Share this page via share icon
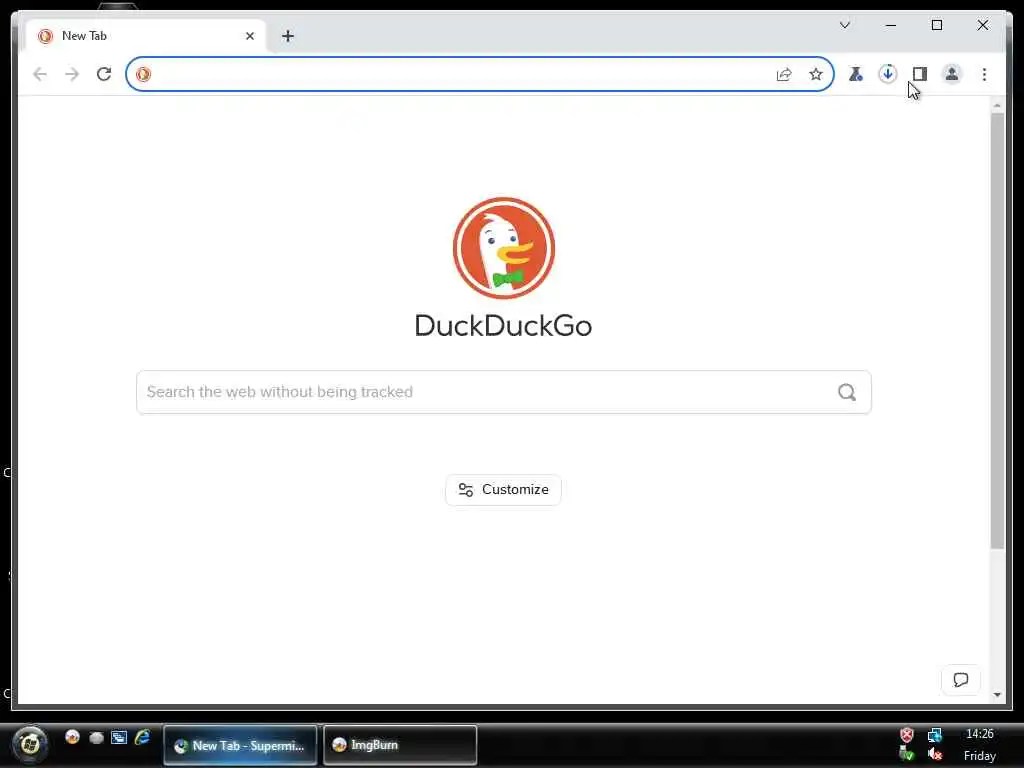Viewport: 1024px width, 768px height. coord(784,74)
